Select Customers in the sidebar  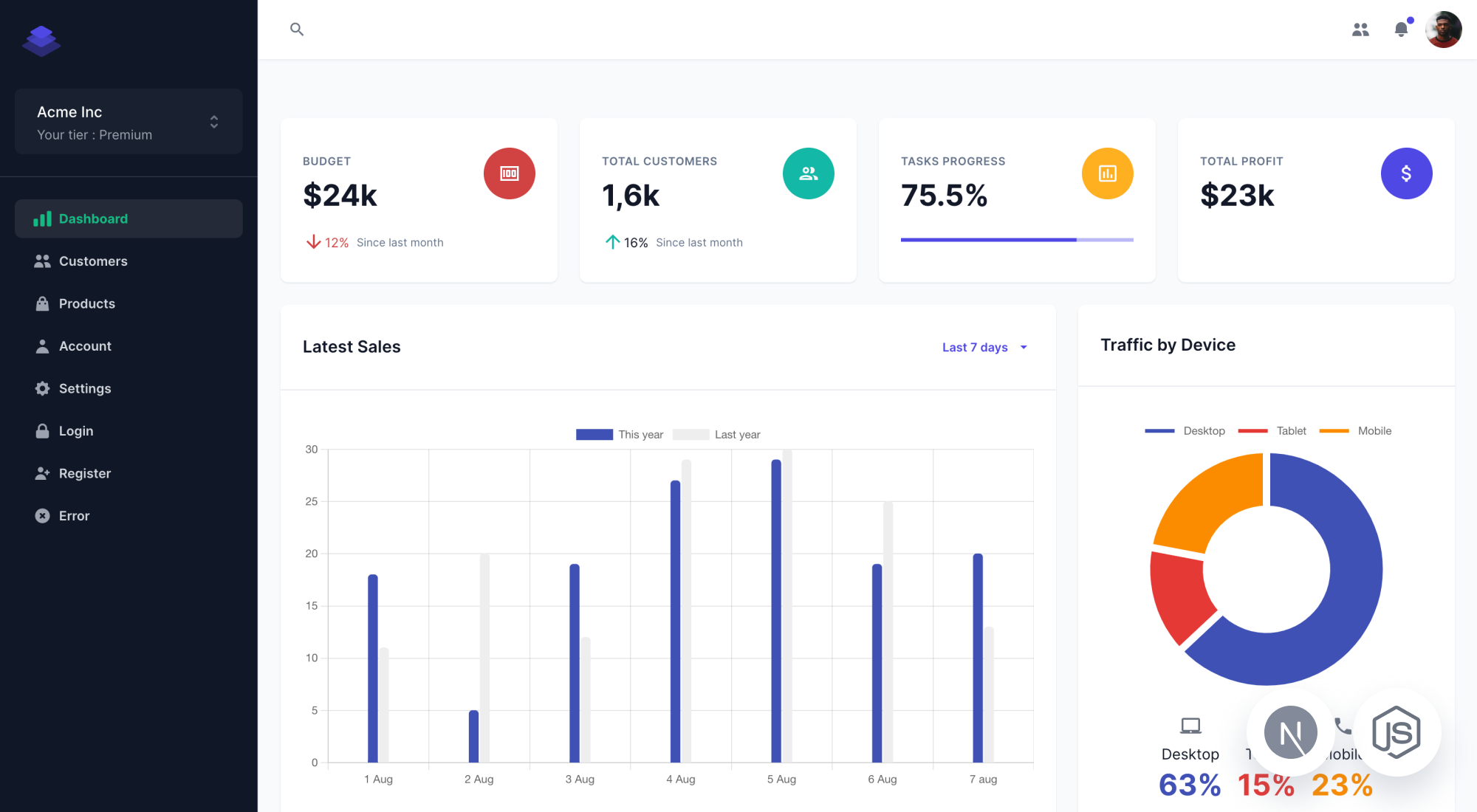[x=92, y=261]
